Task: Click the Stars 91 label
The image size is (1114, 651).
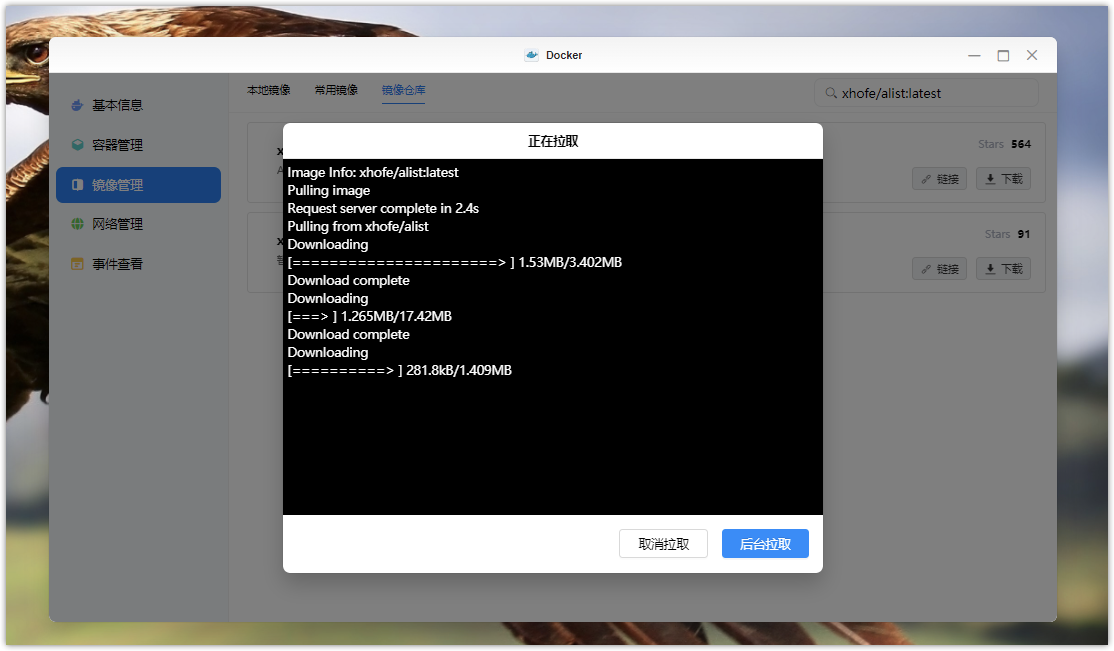Action: pyautogui.click(x=1007, y=234)
